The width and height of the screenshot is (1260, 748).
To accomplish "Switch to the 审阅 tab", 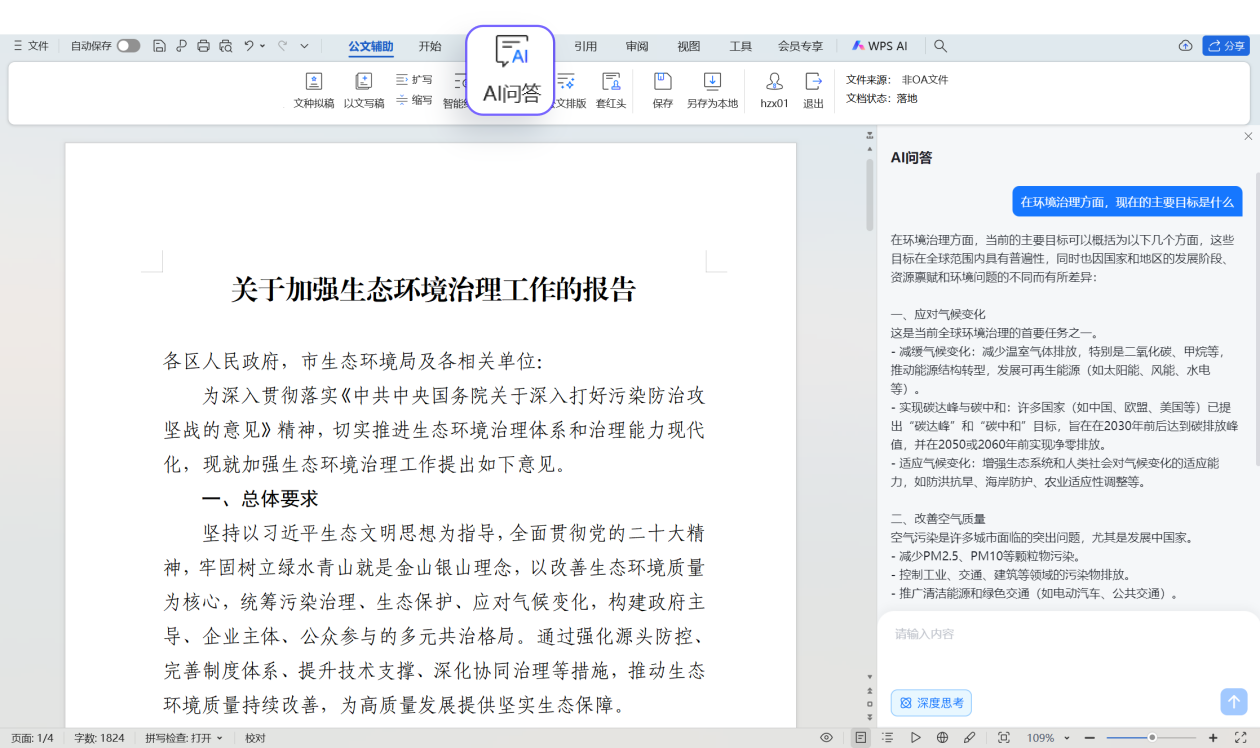I will coord(637,46).
